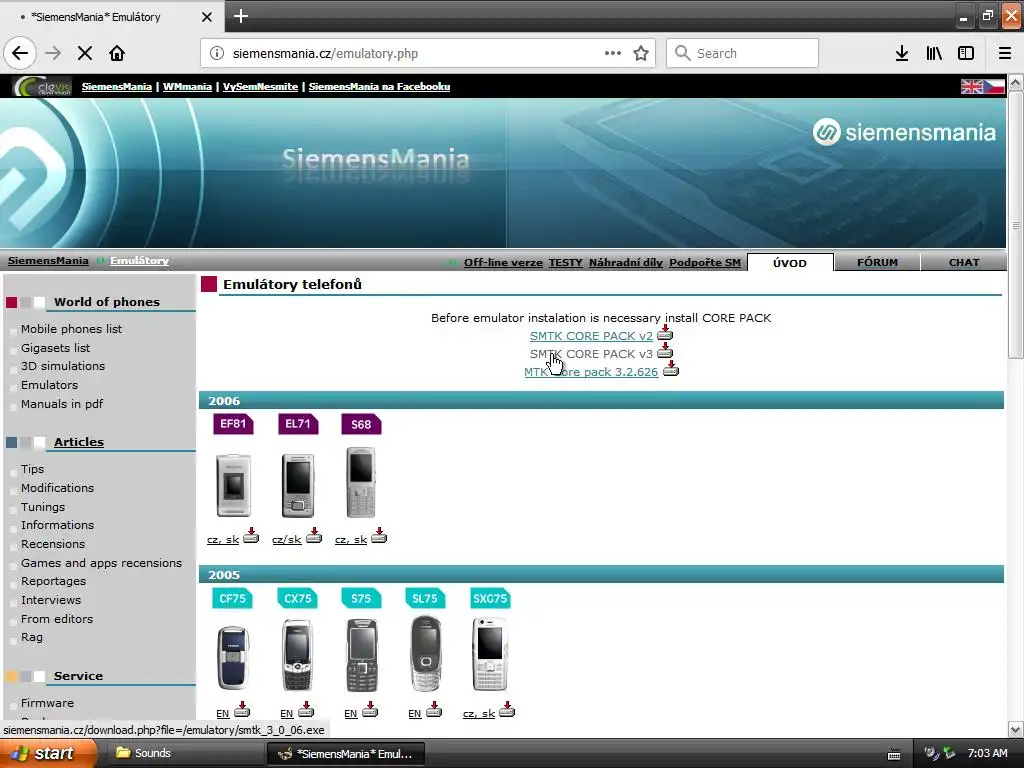Viewport: 1024px width, 768px height.
Task: Download icon next to SMTK CORE PACK v2
Action: [x=665, y=333]
